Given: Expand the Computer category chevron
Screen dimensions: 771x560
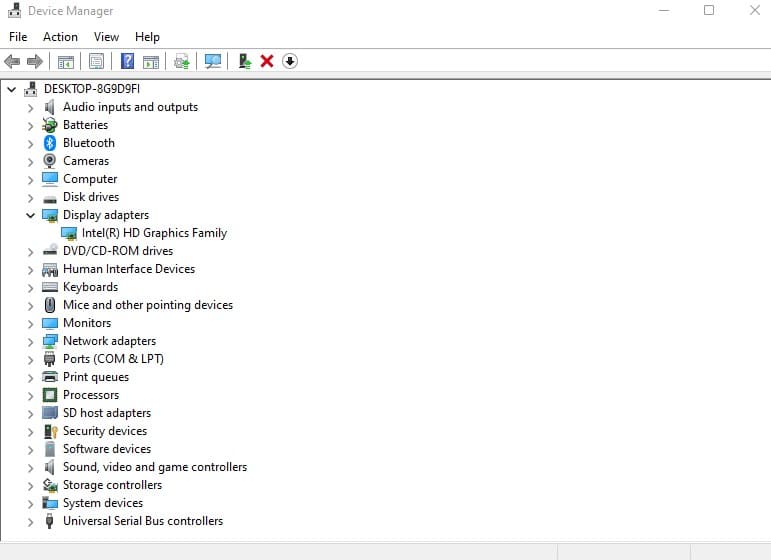Looking at the screenshot, I should point(30,179).
